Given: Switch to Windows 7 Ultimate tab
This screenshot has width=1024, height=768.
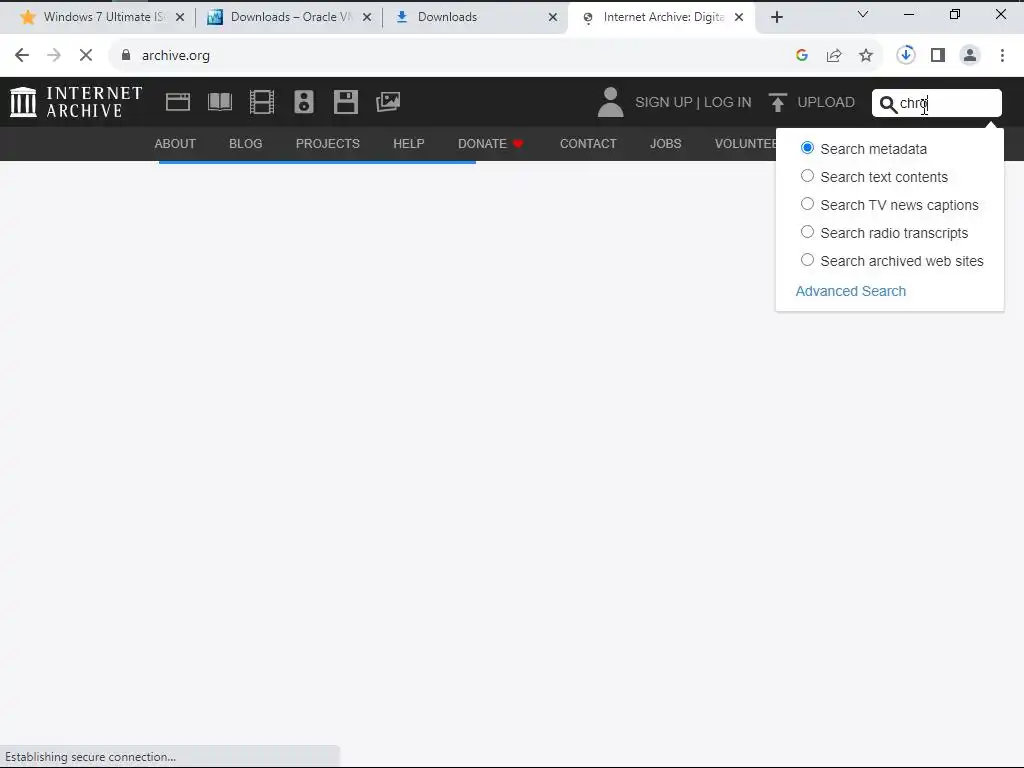Looking at the screenshot, I should point(103,17).
